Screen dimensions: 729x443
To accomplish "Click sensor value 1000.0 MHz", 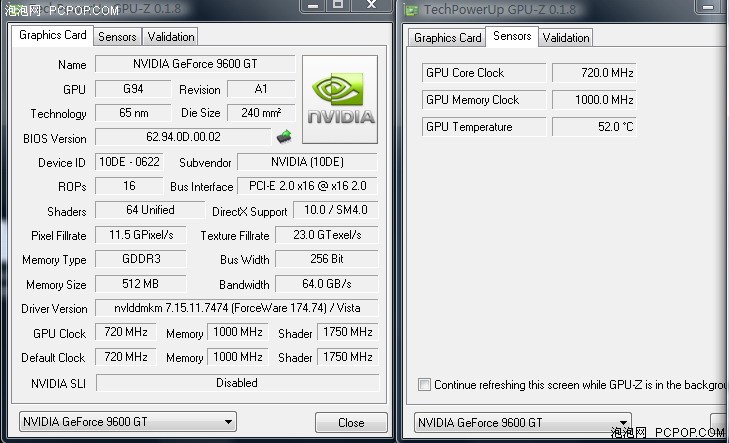I will pos(594,100).
